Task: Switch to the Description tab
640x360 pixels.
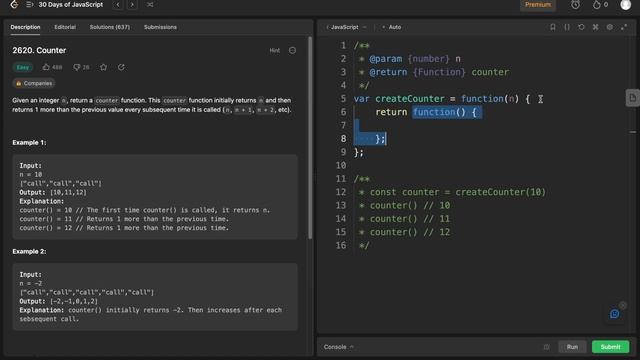Action: tap(25, 27)
